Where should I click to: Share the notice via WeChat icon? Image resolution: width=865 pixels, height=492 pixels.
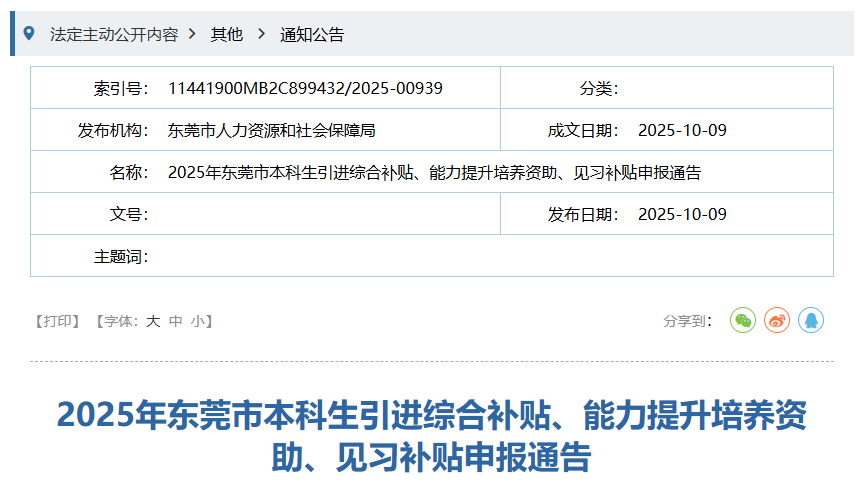742,321
